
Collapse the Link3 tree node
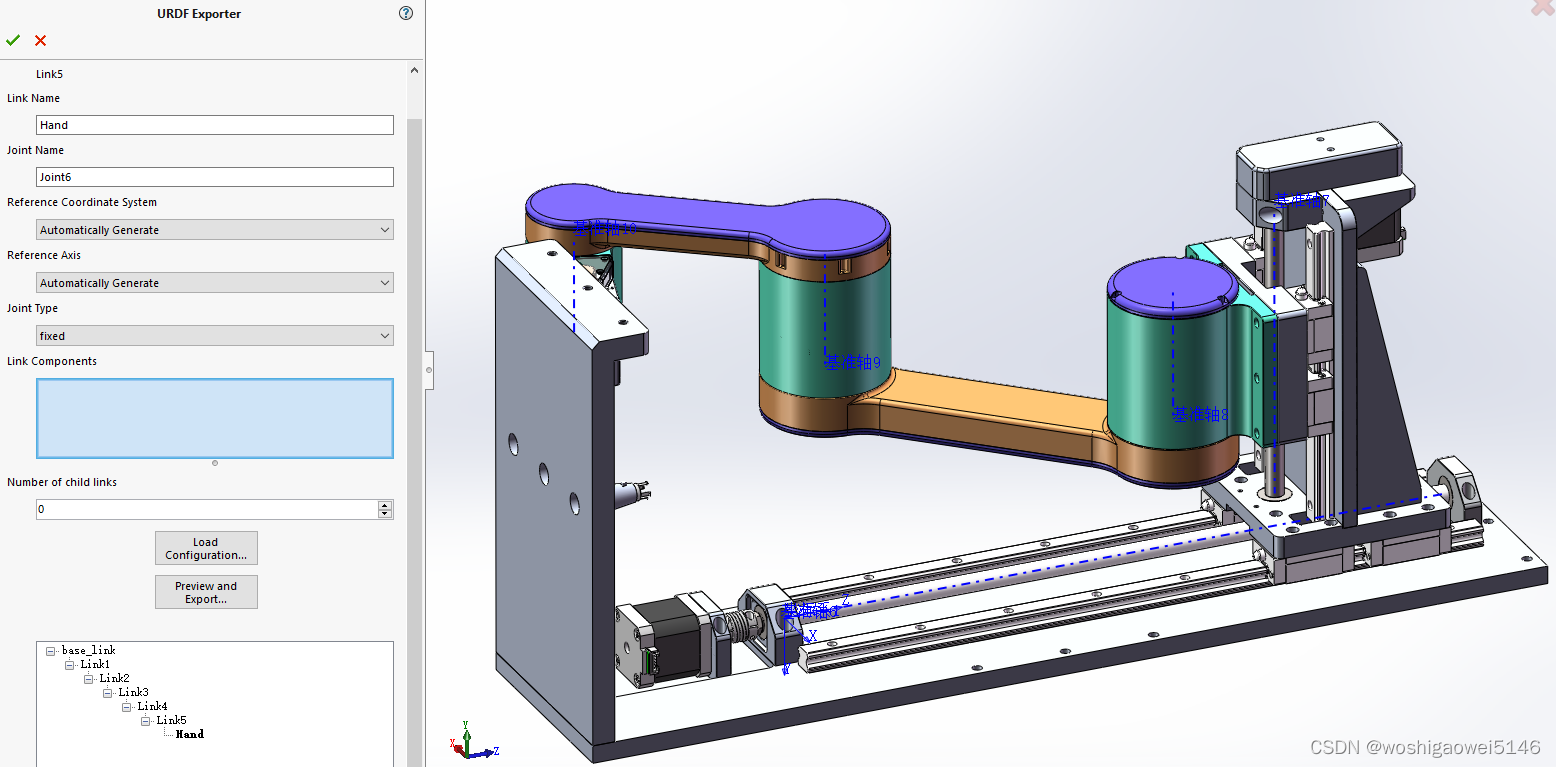[x=108, y=692]
